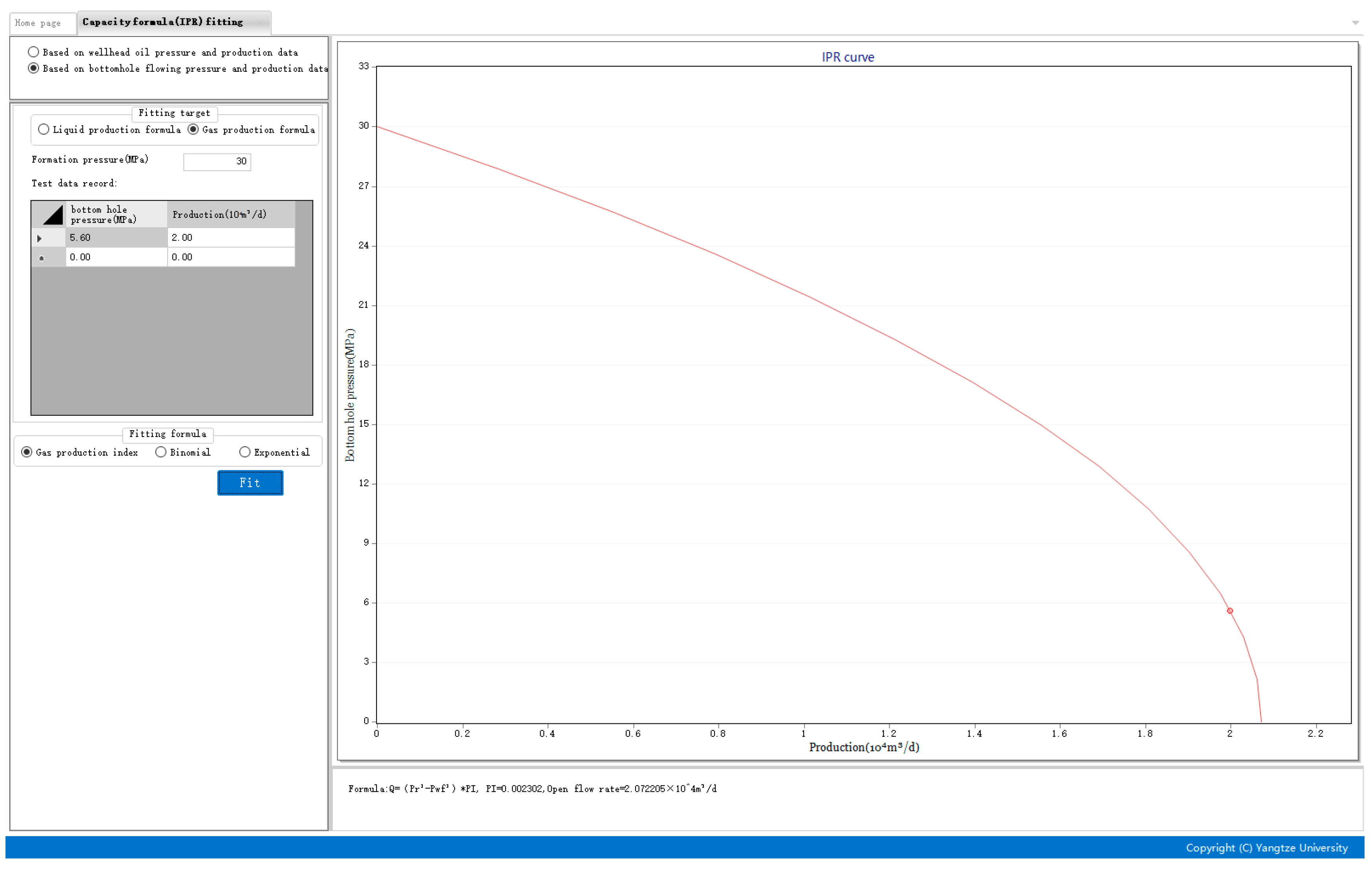
Task: Click production cell showing 2.00
Action: pos(231,237)
